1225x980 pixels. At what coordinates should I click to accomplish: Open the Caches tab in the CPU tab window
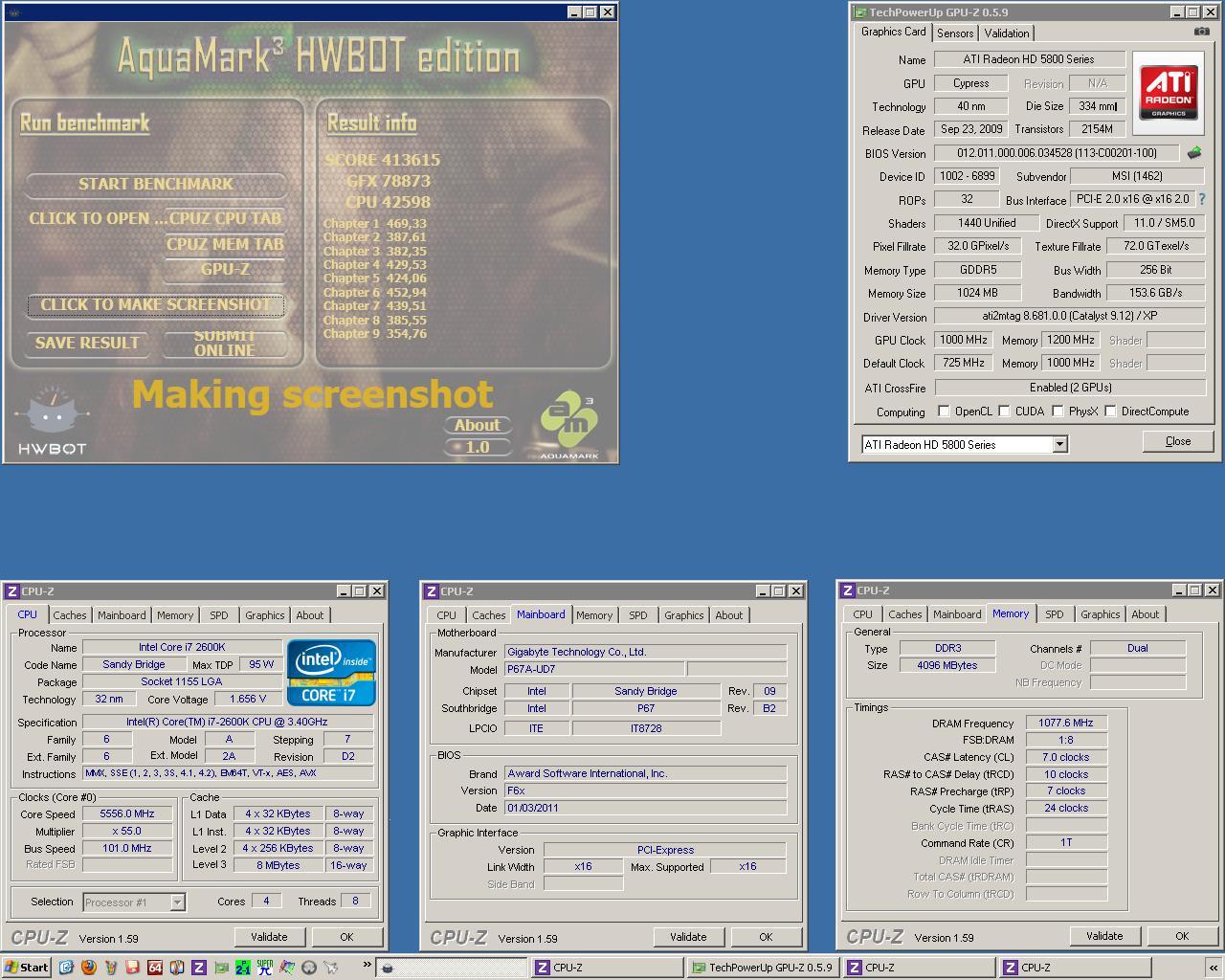coord(70,615)
